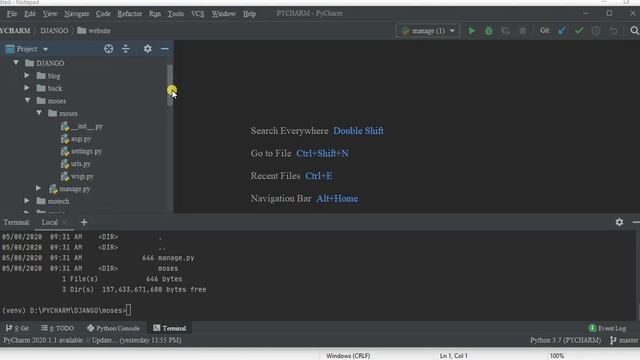Expand the blog folder
This screenshot has width=640, height=360.
(27, 76)
